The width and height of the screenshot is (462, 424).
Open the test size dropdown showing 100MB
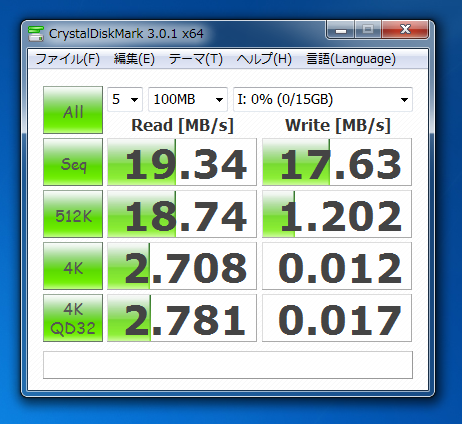click(188, 99)
